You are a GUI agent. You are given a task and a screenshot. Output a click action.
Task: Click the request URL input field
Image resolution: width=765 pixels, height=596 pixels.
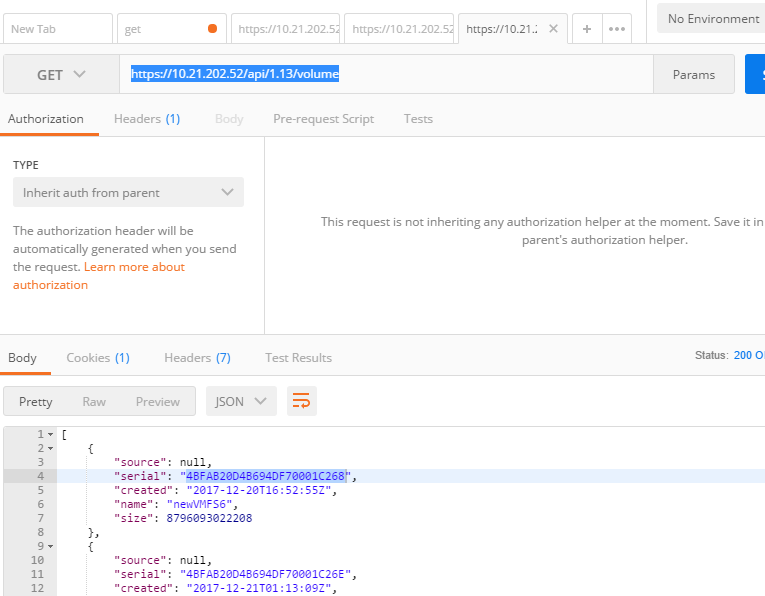(386, 74)
